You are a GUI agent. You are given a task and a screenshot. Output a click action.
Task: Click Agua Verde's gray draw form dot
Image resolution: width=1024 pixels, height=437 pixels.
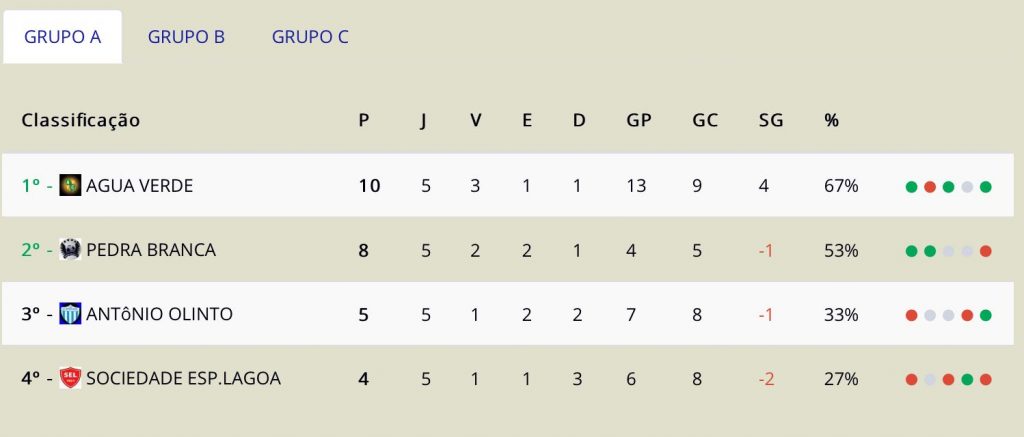[x=967, y=187]
